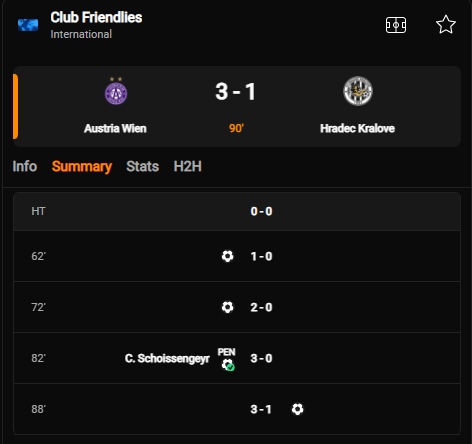This screenshot has height=444, width=472.
Task: Click the Austria Wien club crest
Action: [x=116, y=91]
